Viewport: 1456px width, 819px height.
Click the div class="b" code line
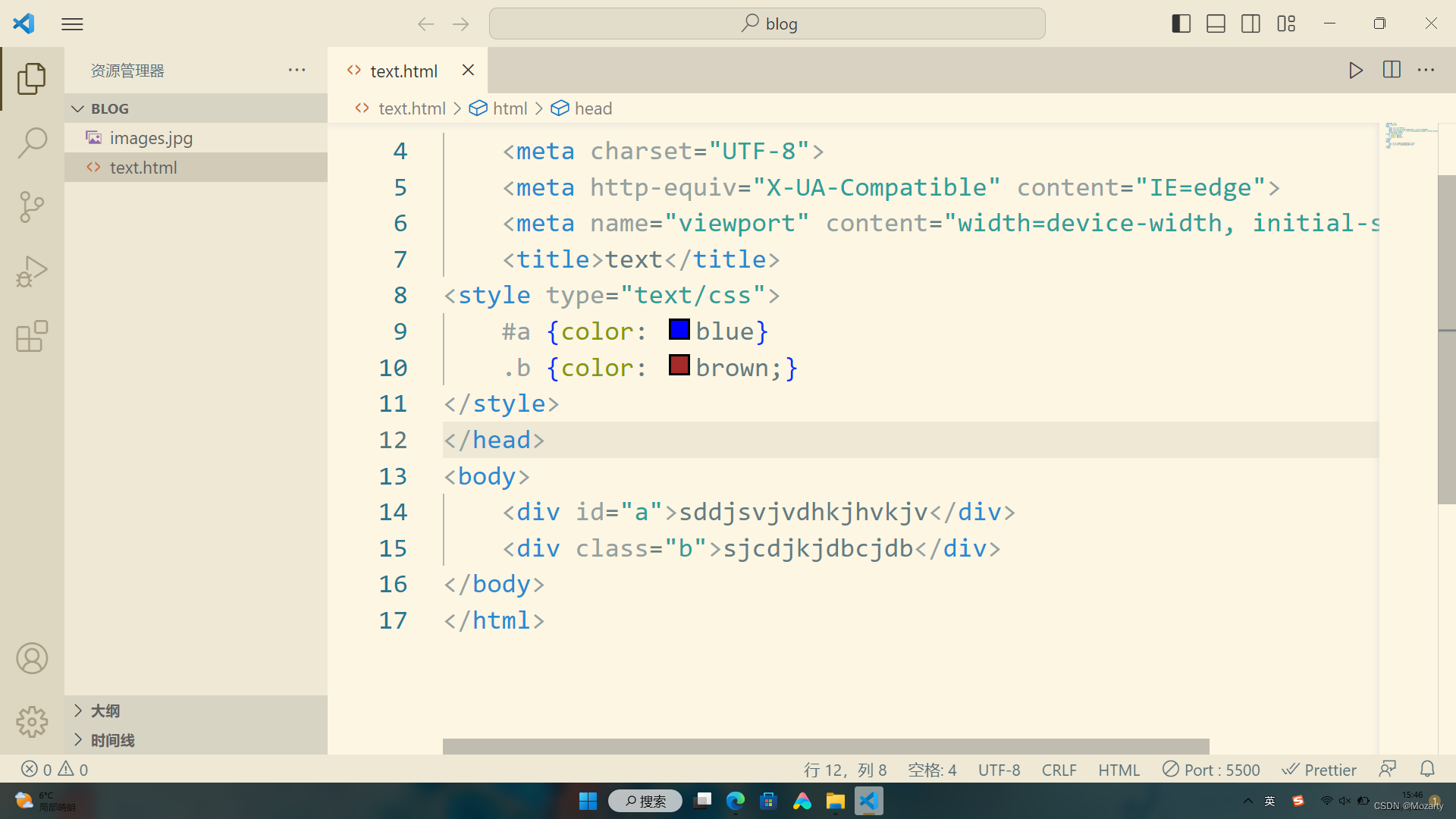[x=751, y=548]
